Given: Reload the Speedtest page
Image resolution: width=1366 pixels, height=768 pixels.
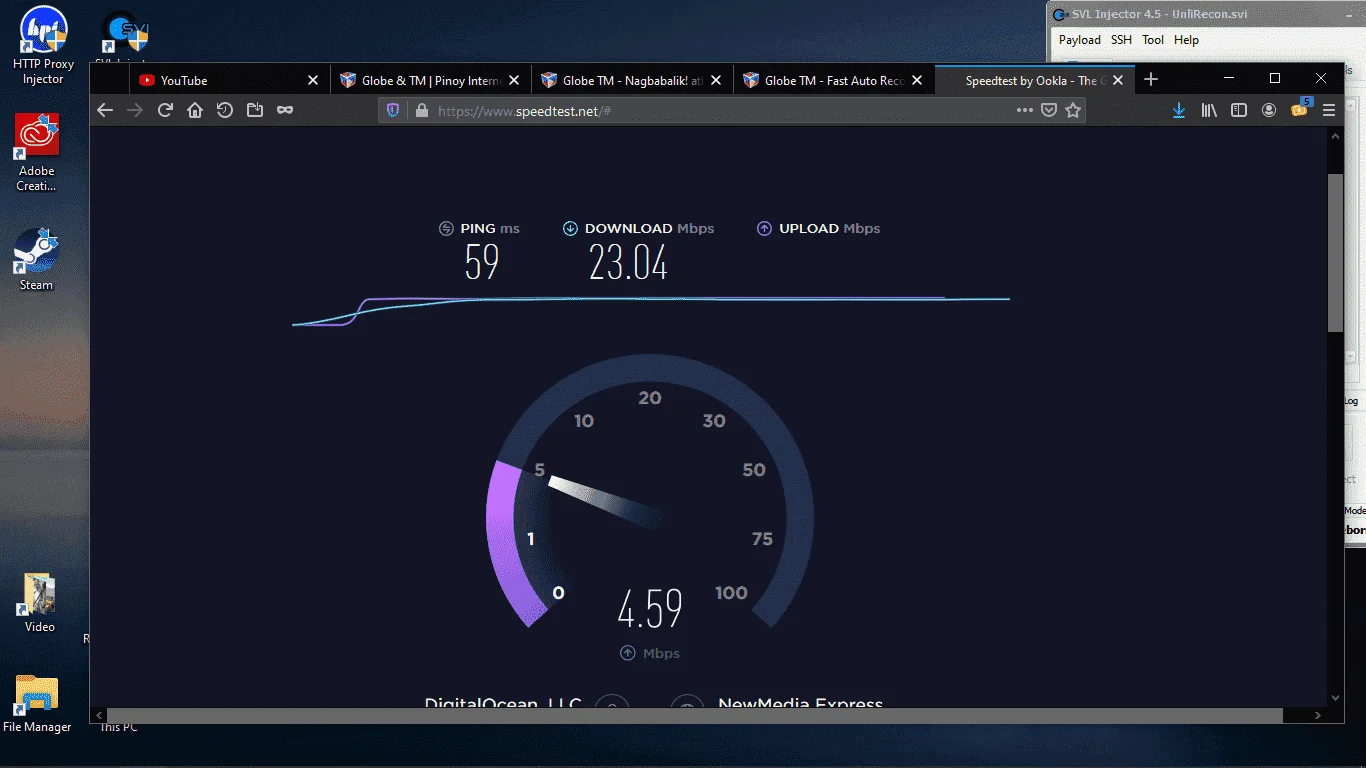Looking at the screenshot, I should coord(165,110).
